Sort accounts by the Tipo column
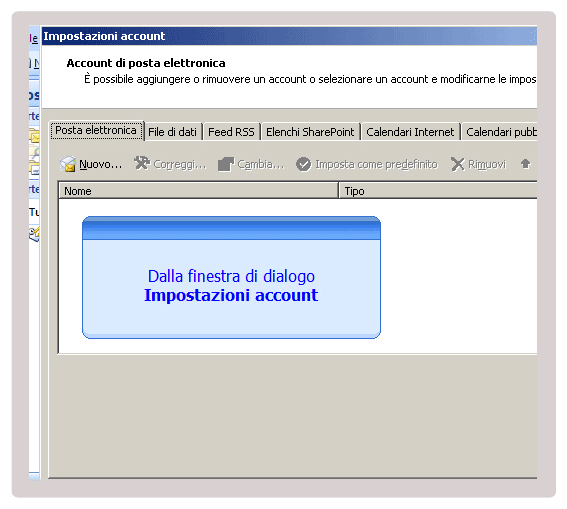This screenshot has width=567, height=509. click(438, 191)
